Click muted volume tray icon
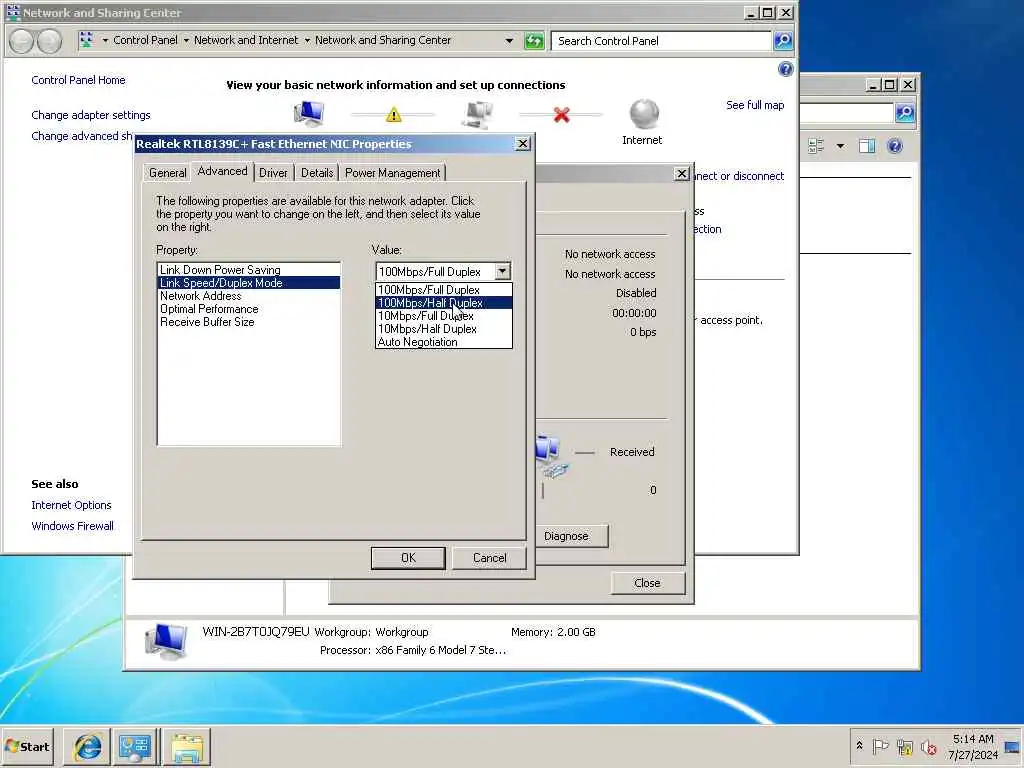Viewport: 1024px width, 768px height. (928, 747)
